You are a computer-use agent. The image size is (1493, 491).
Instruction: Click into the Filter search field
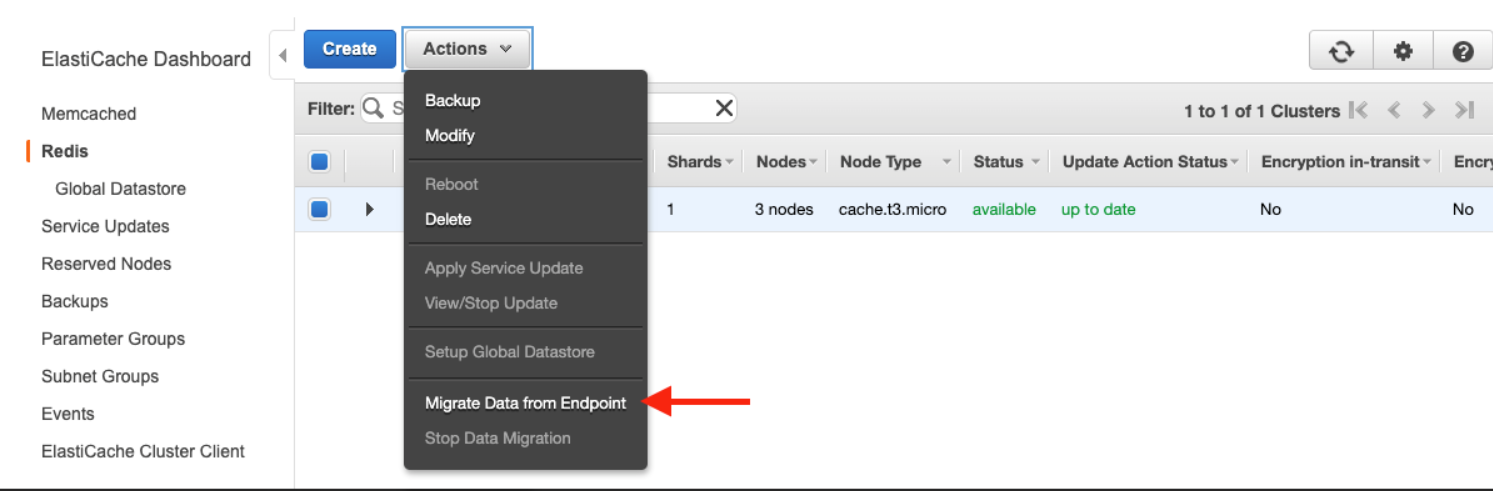coord(550,109)
